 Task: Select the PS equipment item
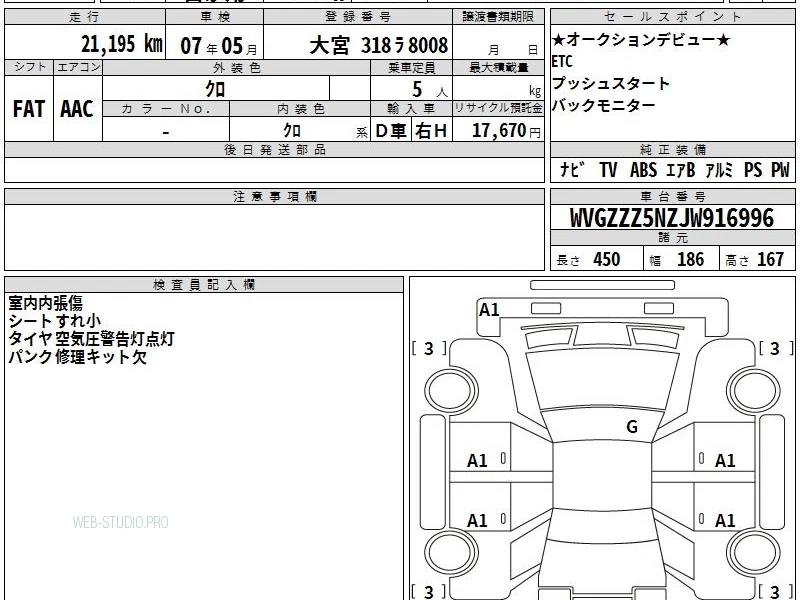point(753,169)
